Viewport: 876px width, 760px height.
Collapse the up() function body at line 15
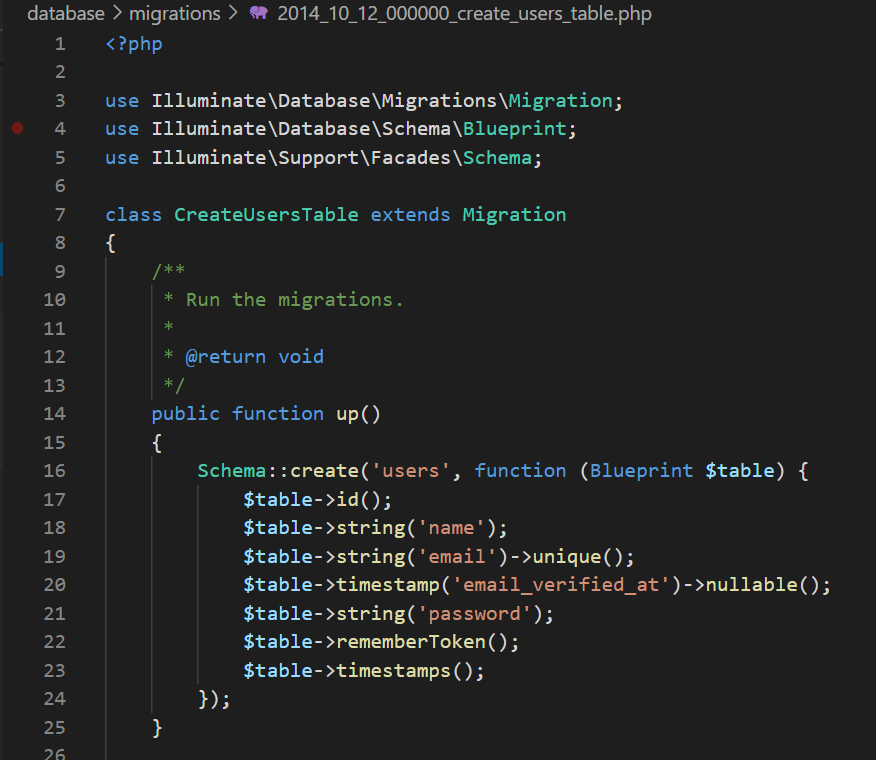click(89, 442)
